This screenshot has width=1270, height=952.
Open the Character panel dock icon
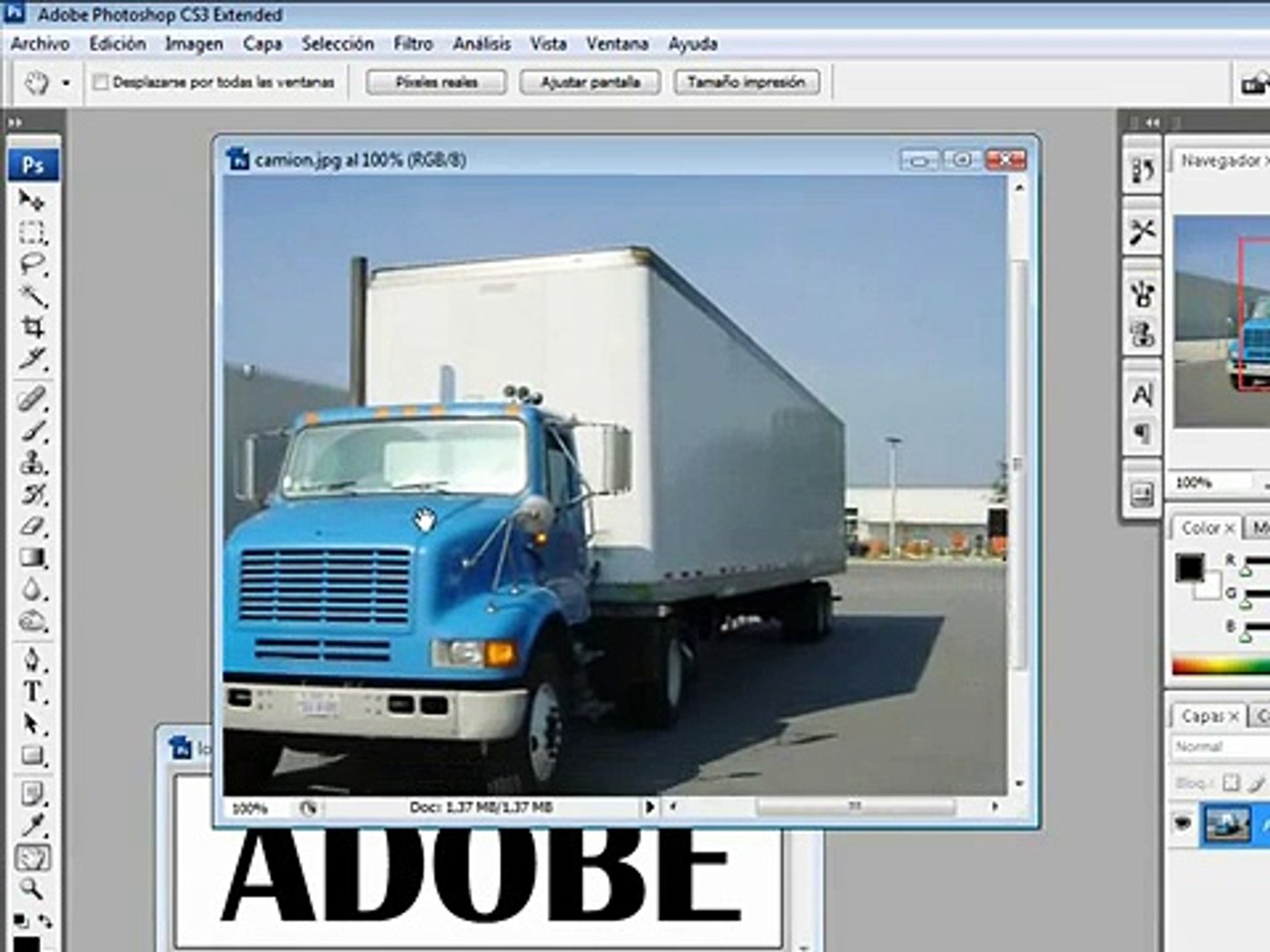pyautogui.click(x=1142, y=394)
